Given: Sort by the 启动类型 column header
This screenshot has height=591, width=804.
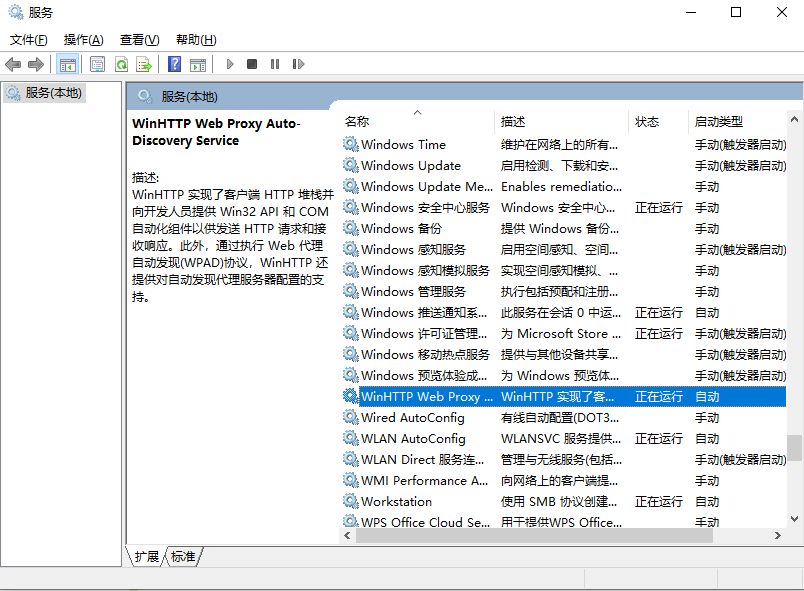Looking at the screenshot, I should [737, 121].
